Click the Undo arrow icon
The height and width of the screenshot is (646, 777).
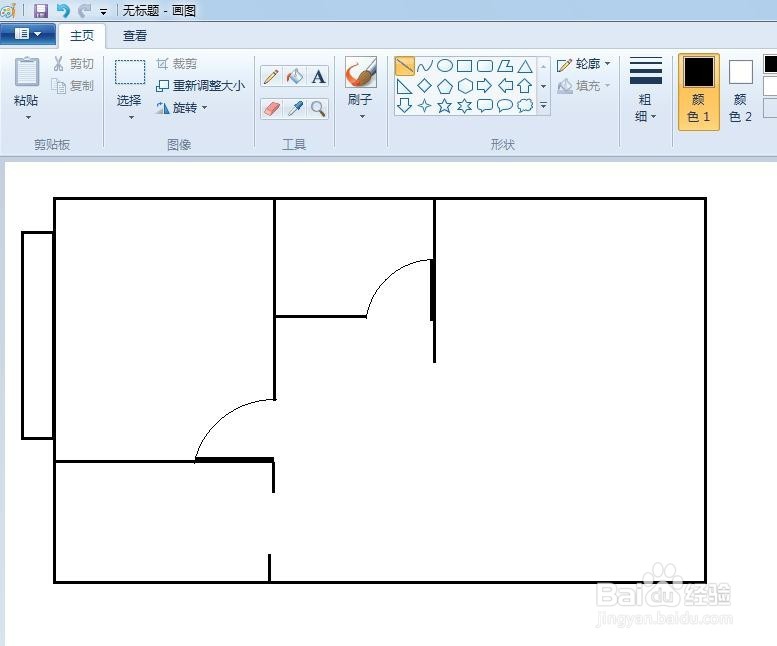click(x=63, y=10)
